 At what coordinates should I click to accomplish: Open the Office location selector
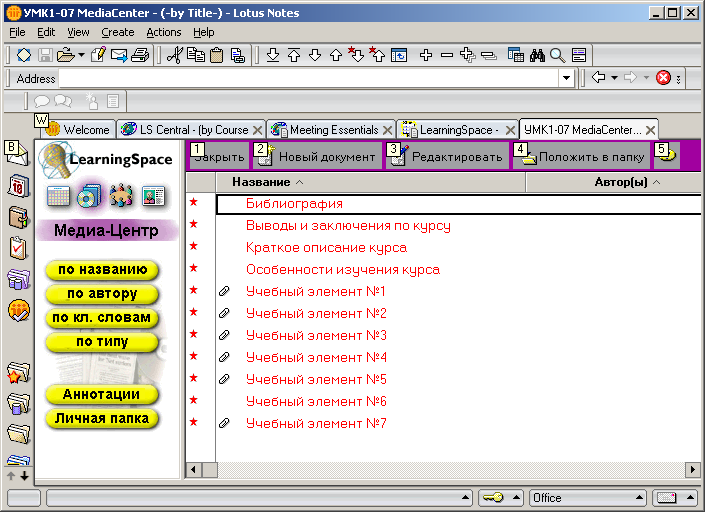tap(587, 498)
